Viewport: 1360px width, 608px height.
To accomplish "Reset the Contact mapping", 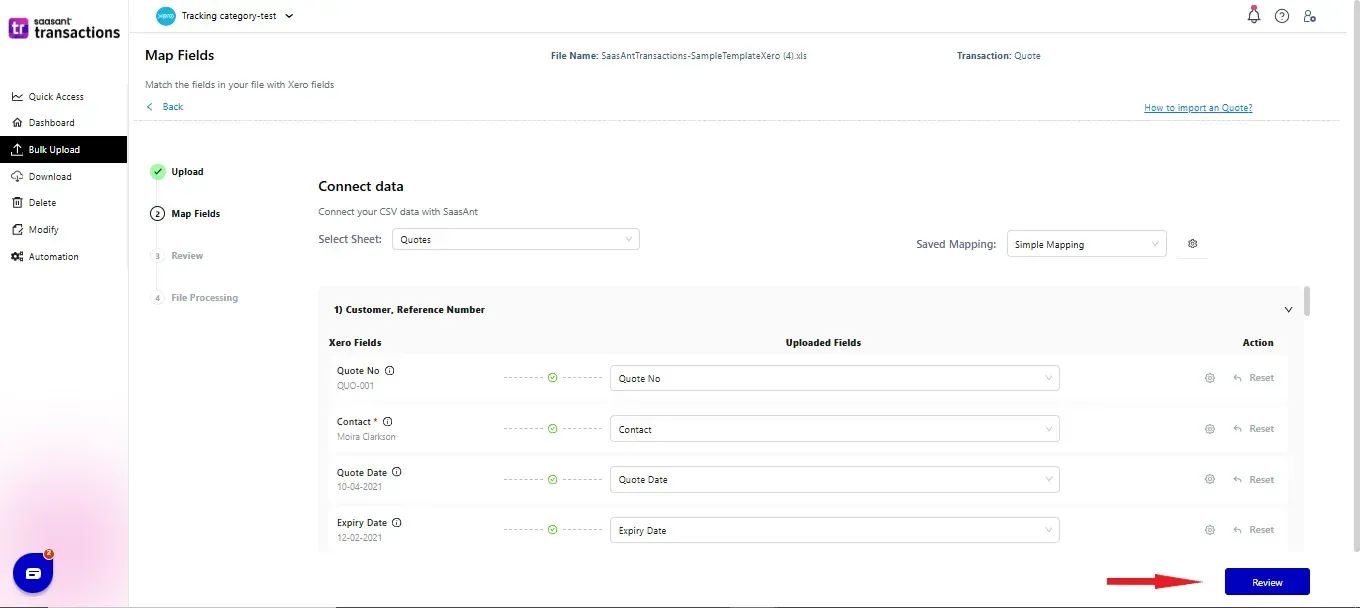I will (x=1254, y=429).
